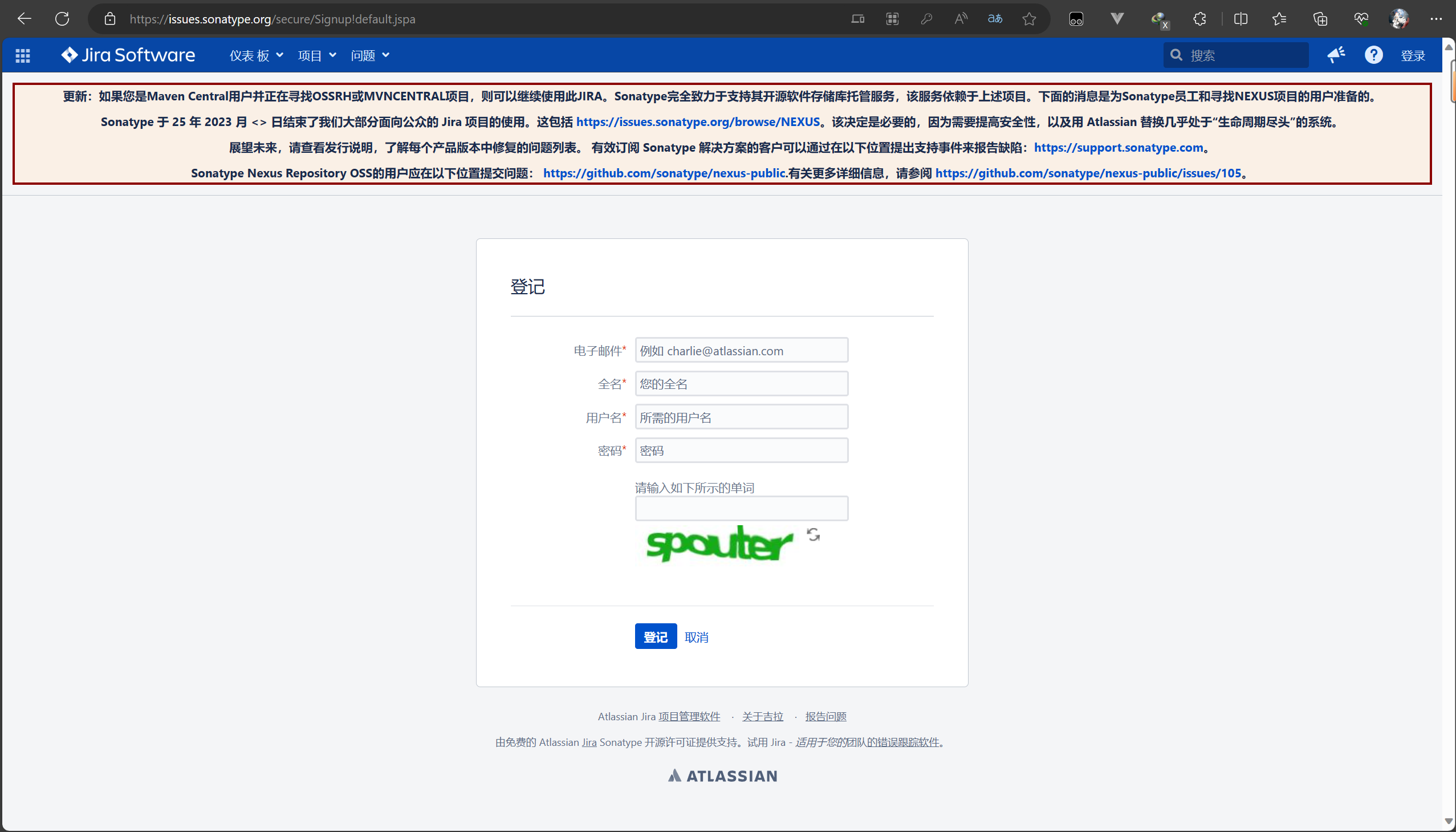Open the Jira app switcher grid icon
Image resolution: width=1456 pixels, height=832 pixels.
pyautogui.click(x=23, y=55)
